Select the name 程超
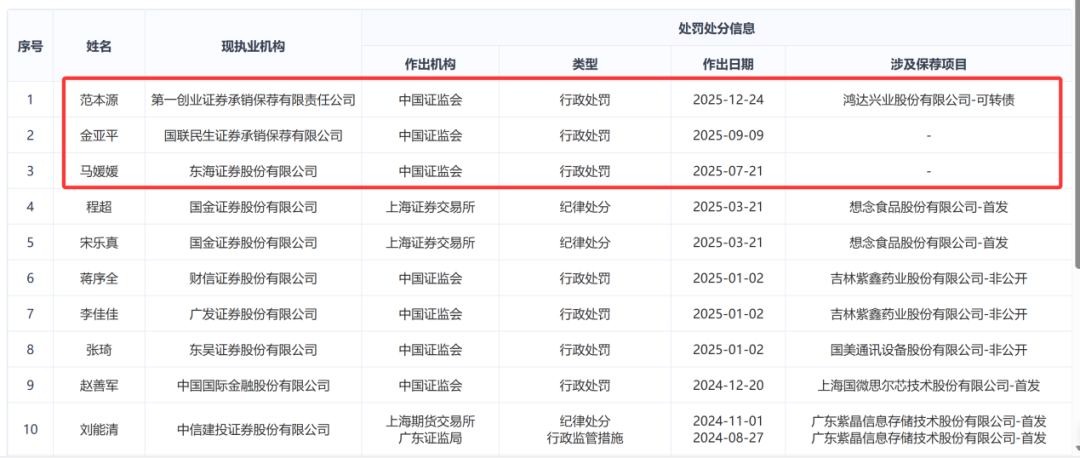This screenshot has height=458, width=1080. coord(98,207)
